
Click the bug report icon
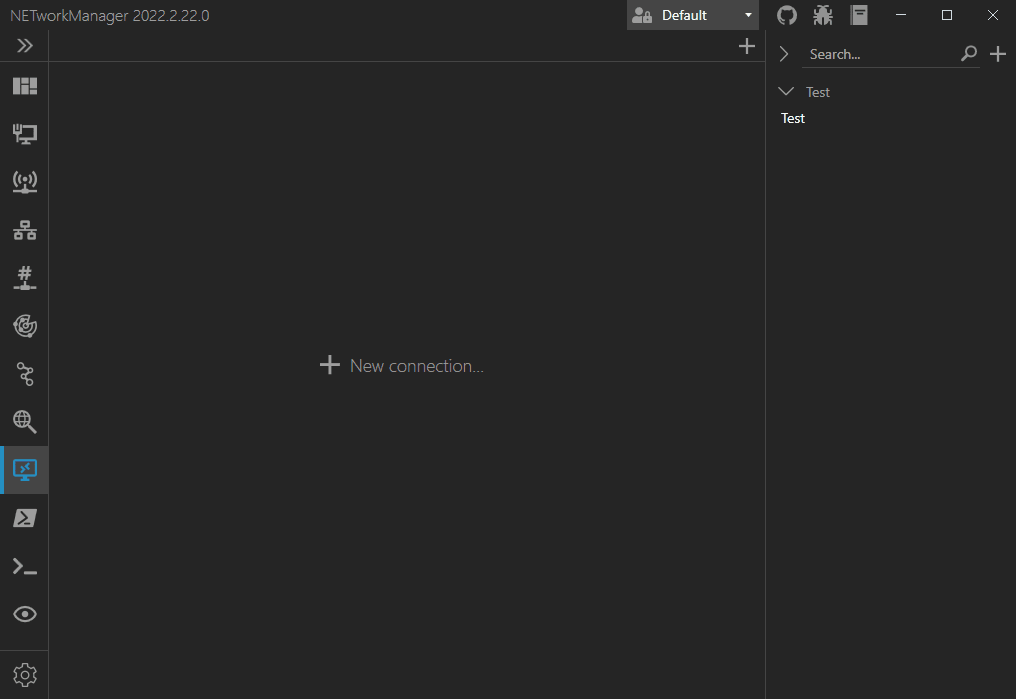(x=823, y=15)
